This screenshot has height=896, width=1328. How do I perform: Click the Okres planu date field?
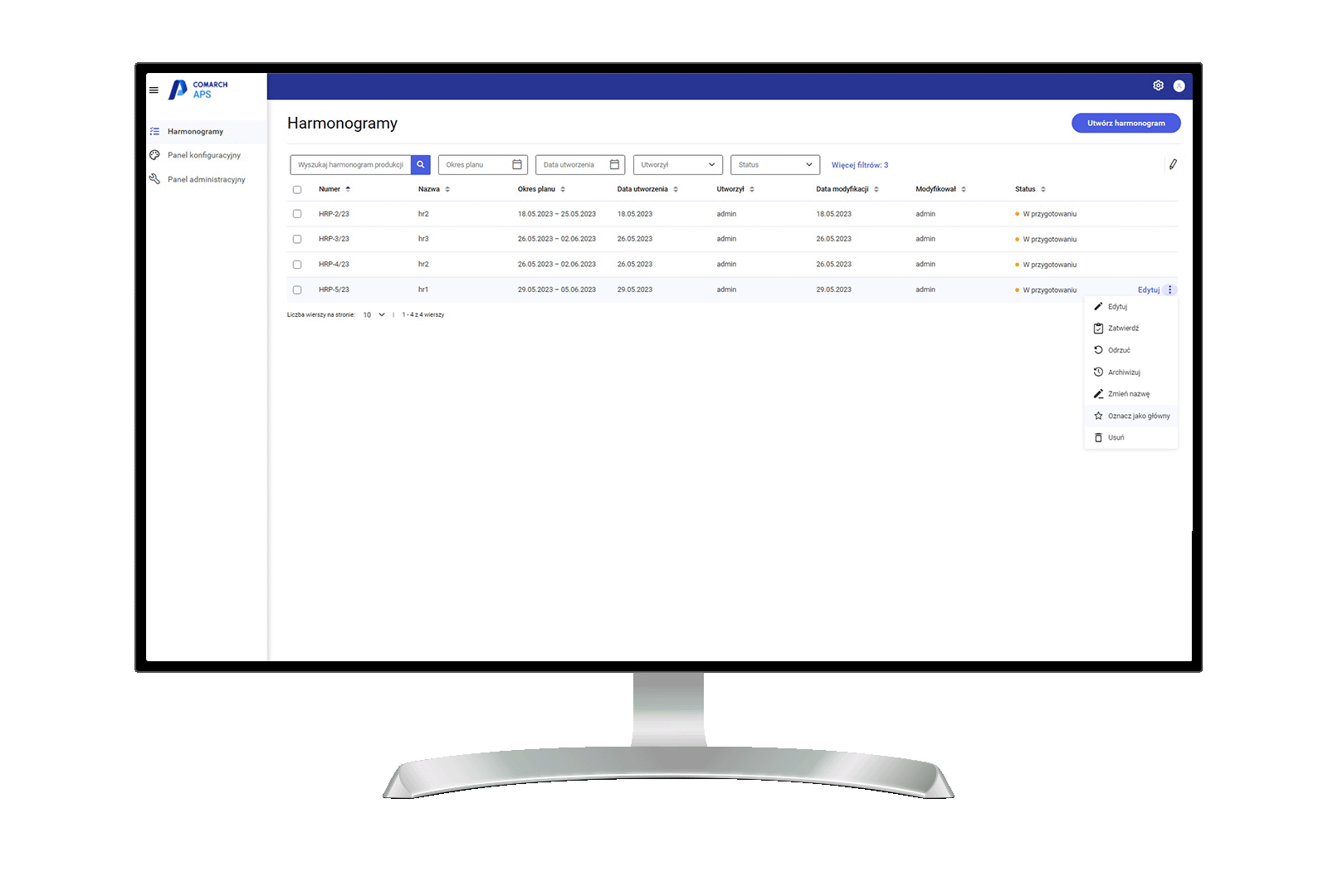click(483, 164)
